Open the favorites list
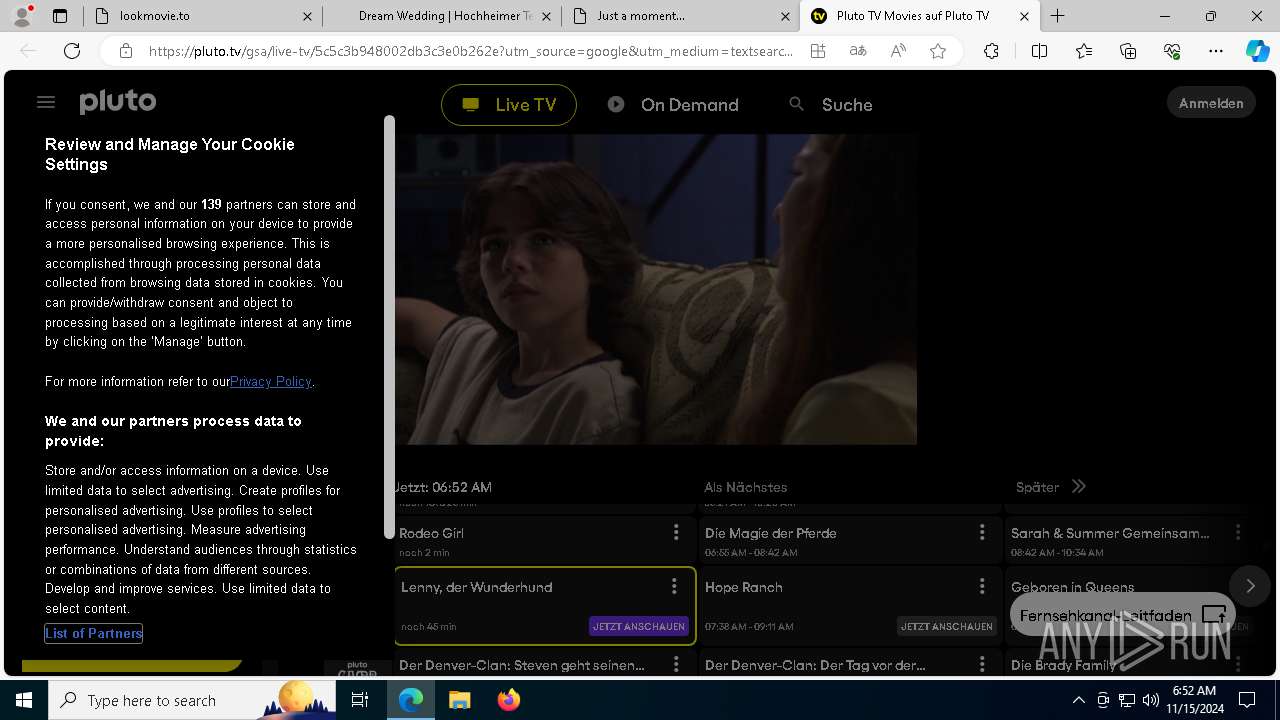Viewport: 1280px width, 720px height. [1084, 51]
